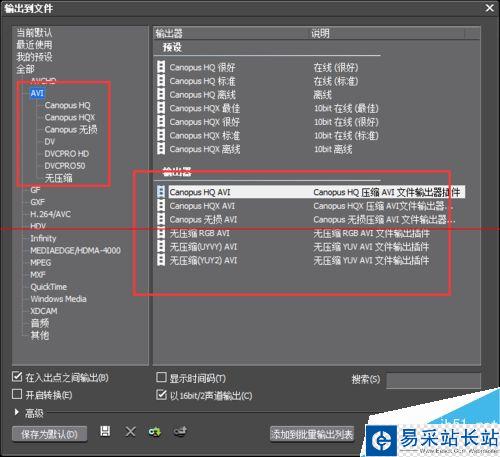Viewport: 500px width, 457px height.
Task: Click the green import preset icon
Action: point(155,432)
